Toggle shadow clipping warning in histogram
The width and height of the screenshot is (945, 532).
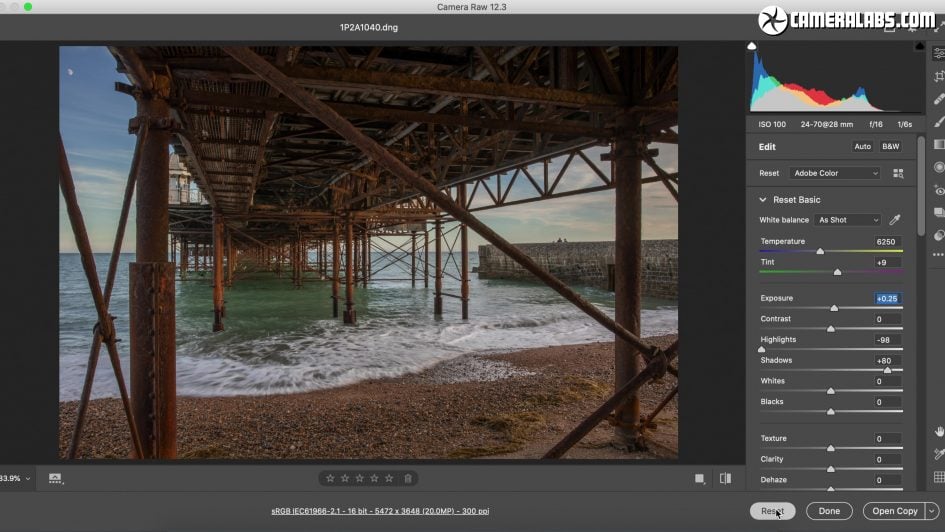(x=752, y=46)
